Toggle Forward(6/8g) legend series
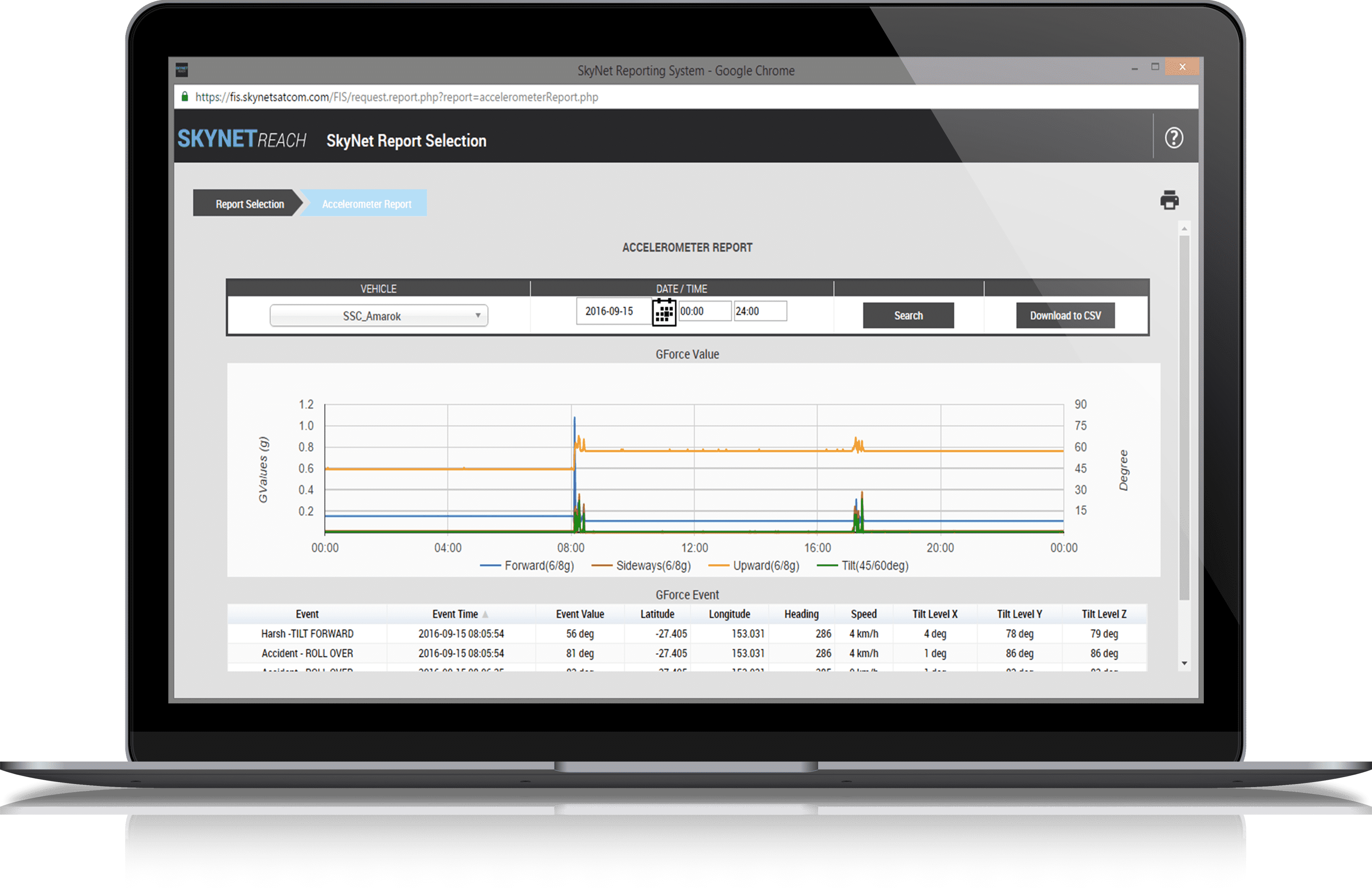The width and height of the screenshot is (1372, 888). pos(526,566)
